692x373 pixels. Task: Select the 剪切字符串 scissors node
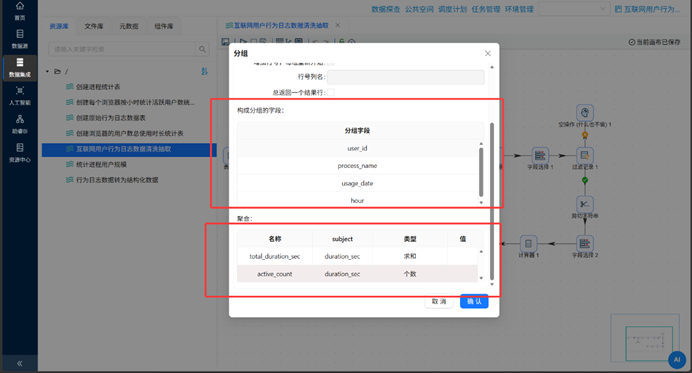[585, 204]
